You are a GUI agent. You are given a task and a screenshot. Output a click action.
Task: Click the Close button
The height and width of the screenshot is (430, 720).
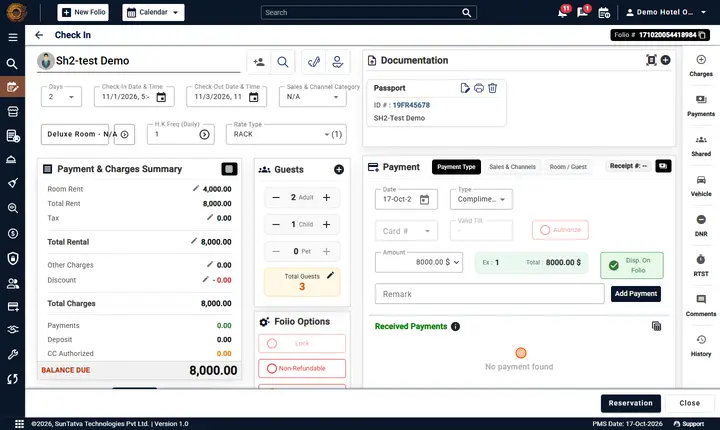click(x=690, y=403)
